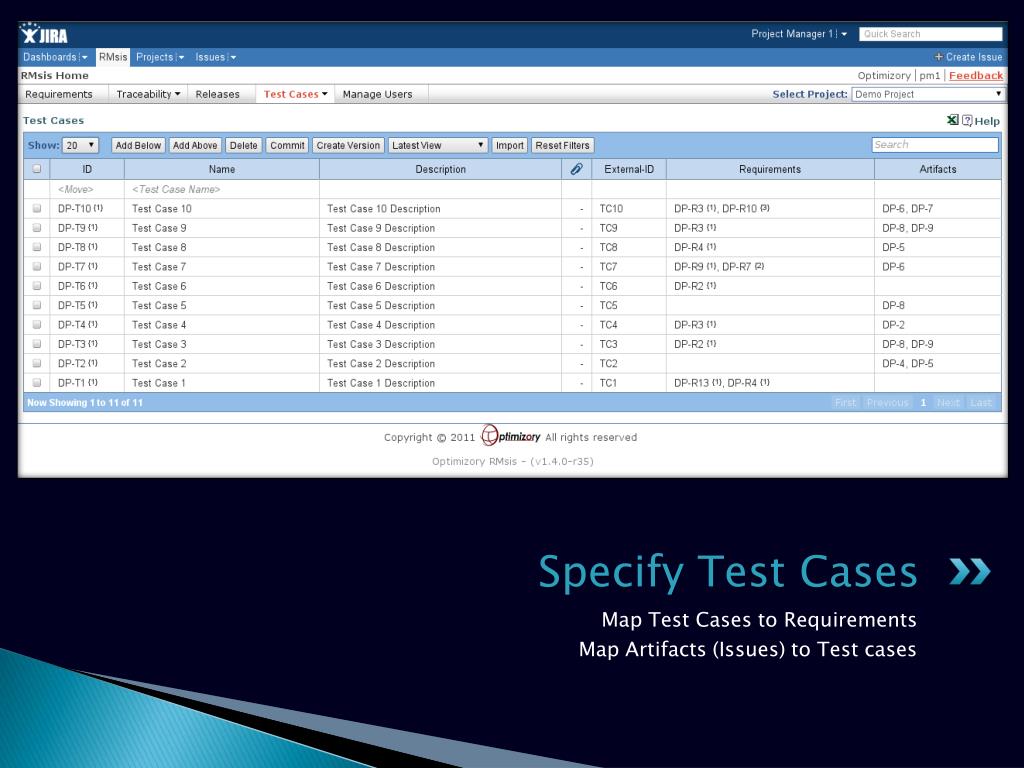Screen dimensions: 1024x768
Task: Click the Next pagination link
Action: pyautogui.click(x=948, y=402)
